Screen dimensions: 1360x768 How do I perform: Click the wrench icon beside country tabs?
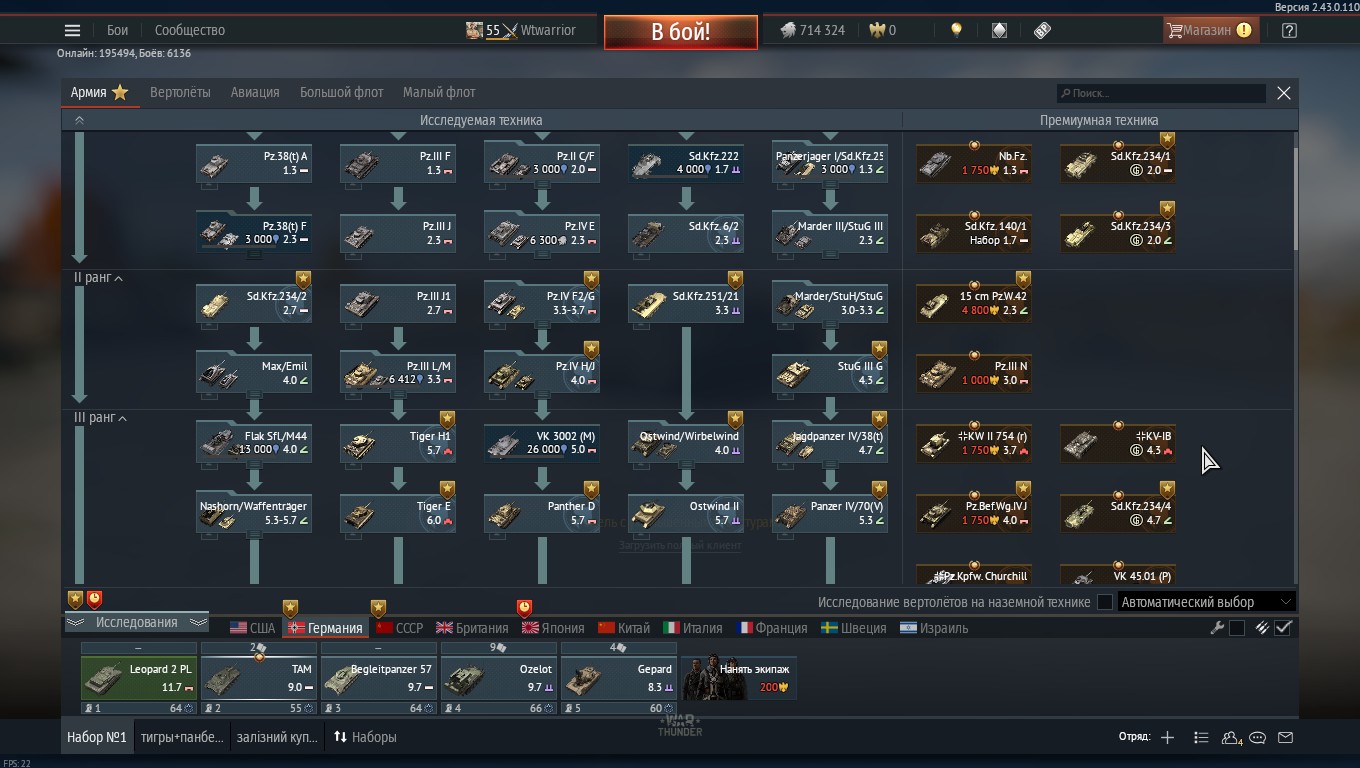point(1217,628)
